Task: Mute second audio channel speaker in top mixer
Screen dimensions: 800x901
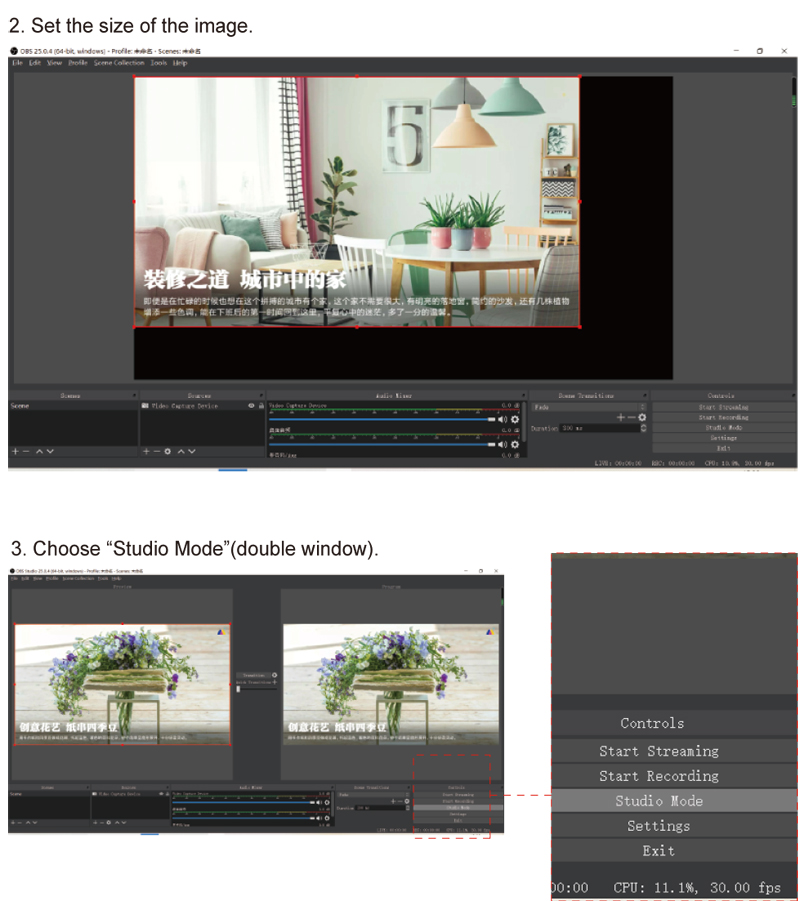Action: pos(502,445)
